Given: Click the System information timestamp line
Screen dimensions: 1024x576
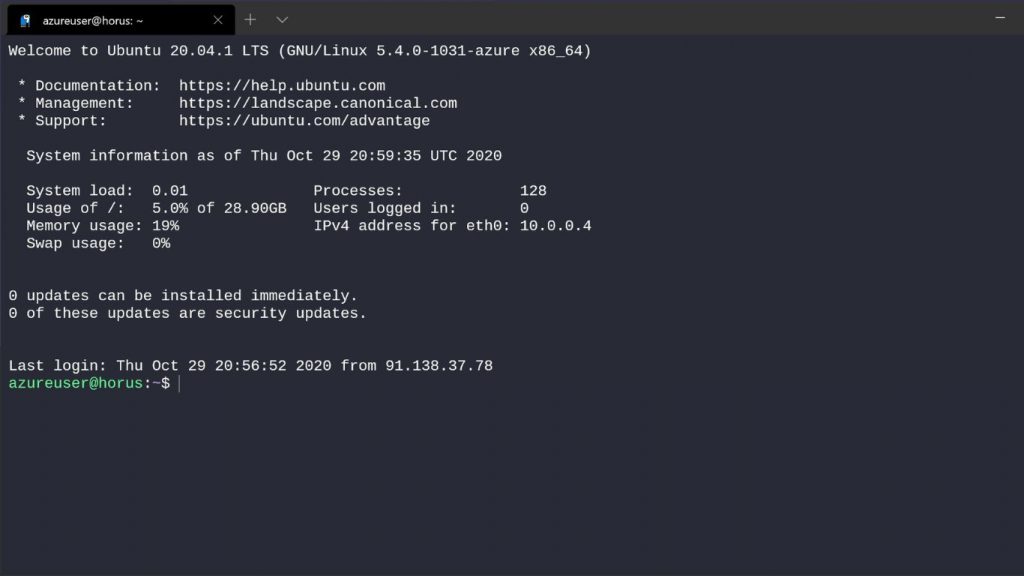Looking at the screenshot, I should click(x=264, y=156).
